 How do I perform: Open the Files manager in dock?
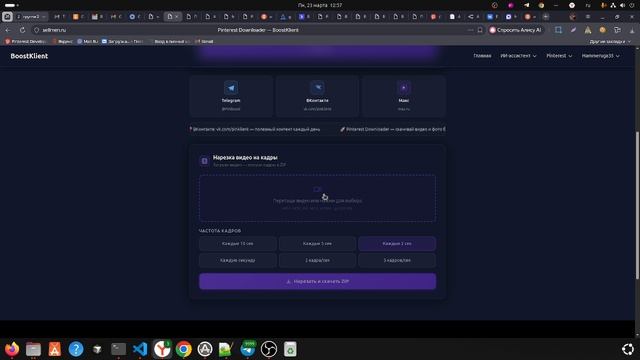point(33,349)
